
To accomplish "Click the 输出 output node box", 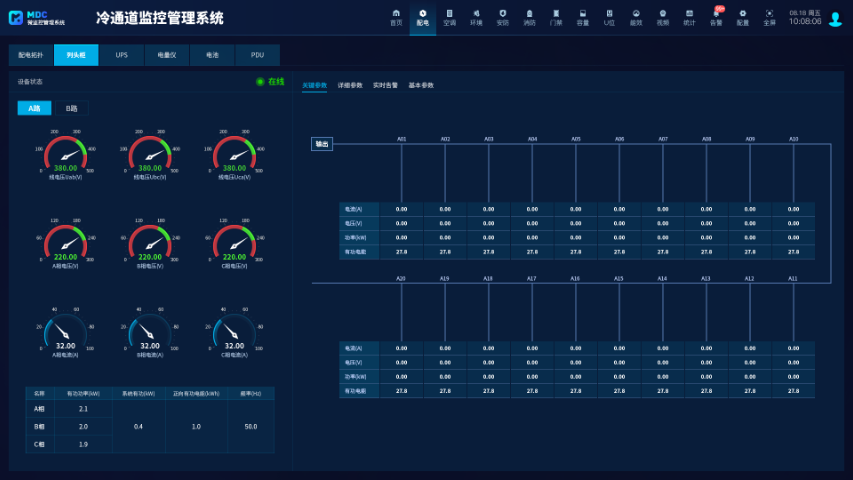I will coord(322,144).
